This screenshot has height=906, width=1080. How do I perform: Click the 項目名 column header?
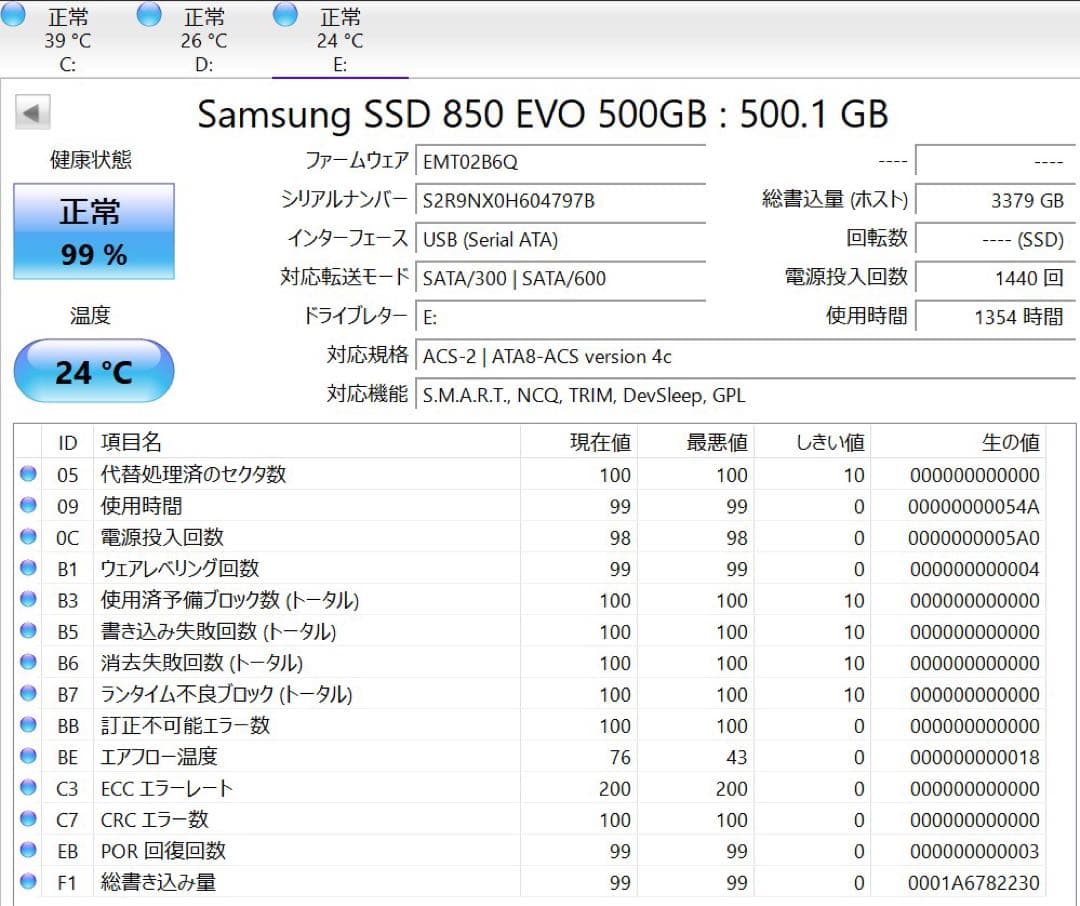point(307,442)
